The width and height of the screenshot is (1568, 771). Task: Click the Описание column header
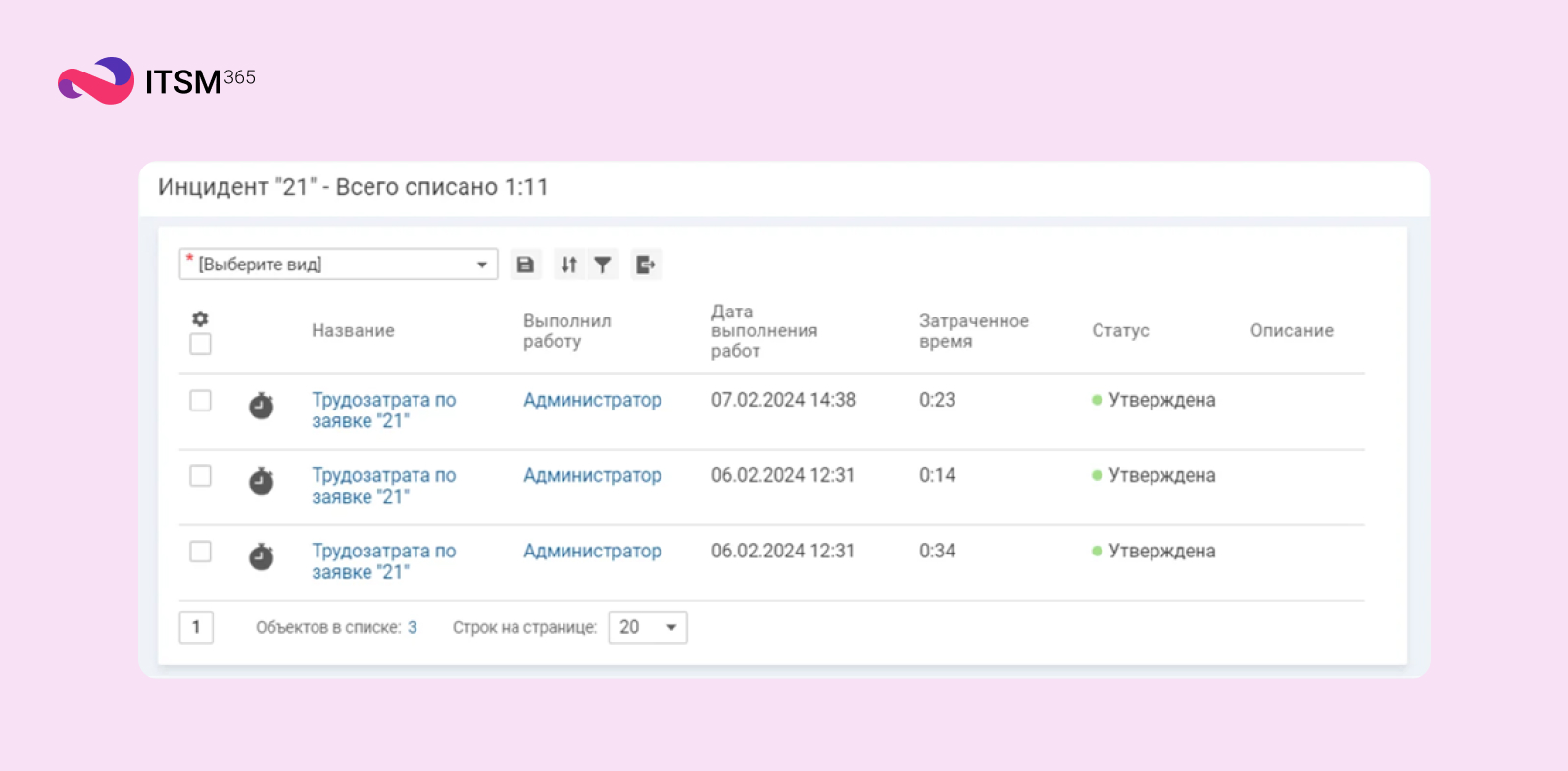click(1292, 331)
